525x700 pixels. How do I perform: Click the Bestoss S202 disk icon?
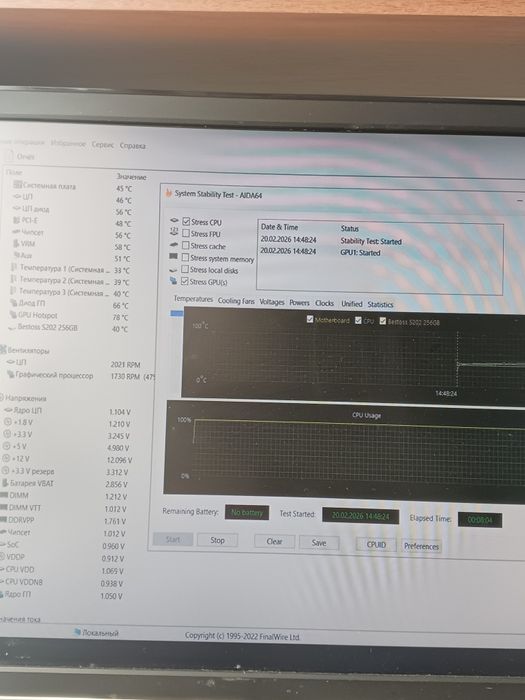coord(12,327)
